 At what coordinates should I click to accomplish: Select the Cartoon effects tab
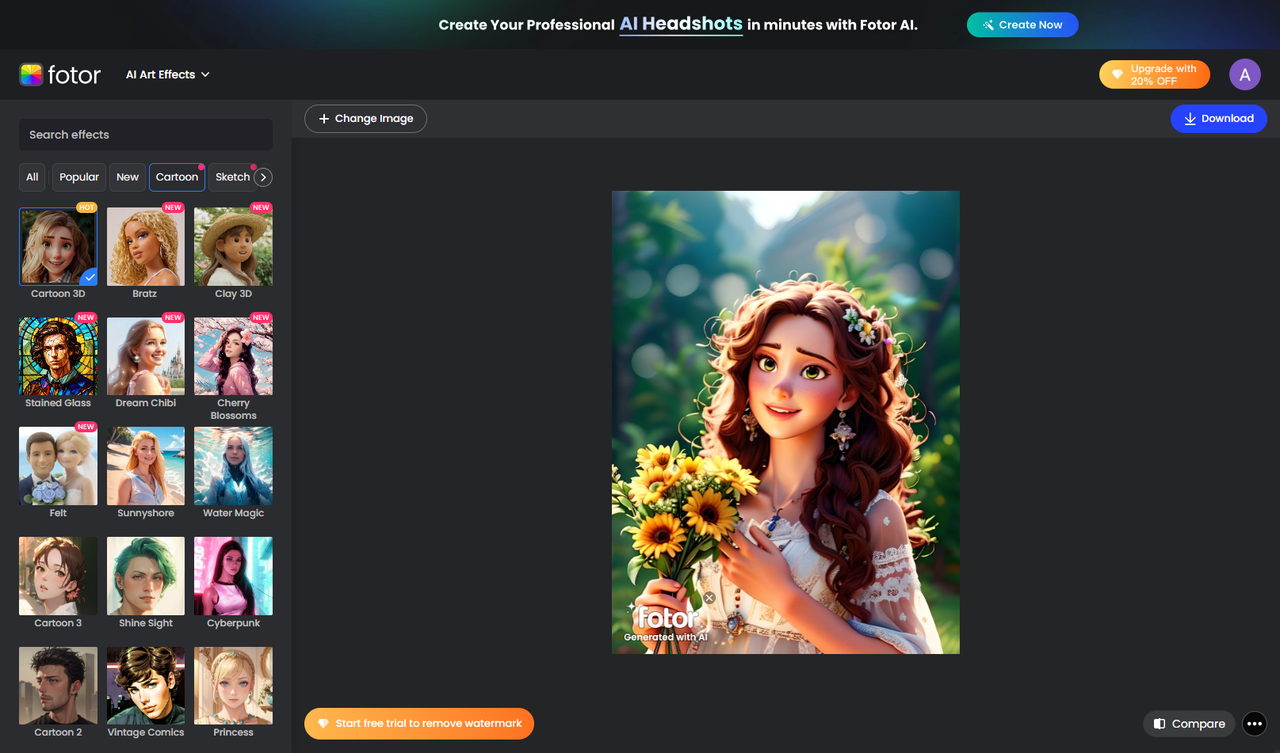[177, 177]
